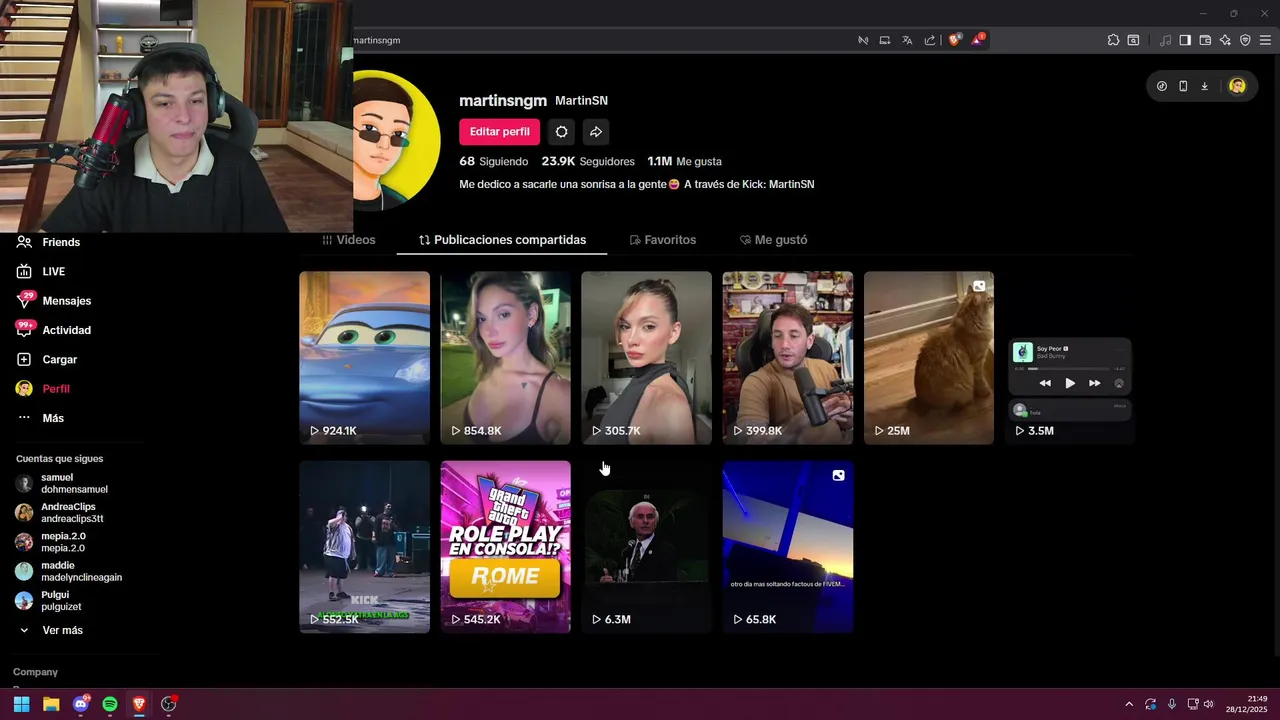Click the microphone tray icon
1280x720 pixels.
click(x=1172, y=704)
